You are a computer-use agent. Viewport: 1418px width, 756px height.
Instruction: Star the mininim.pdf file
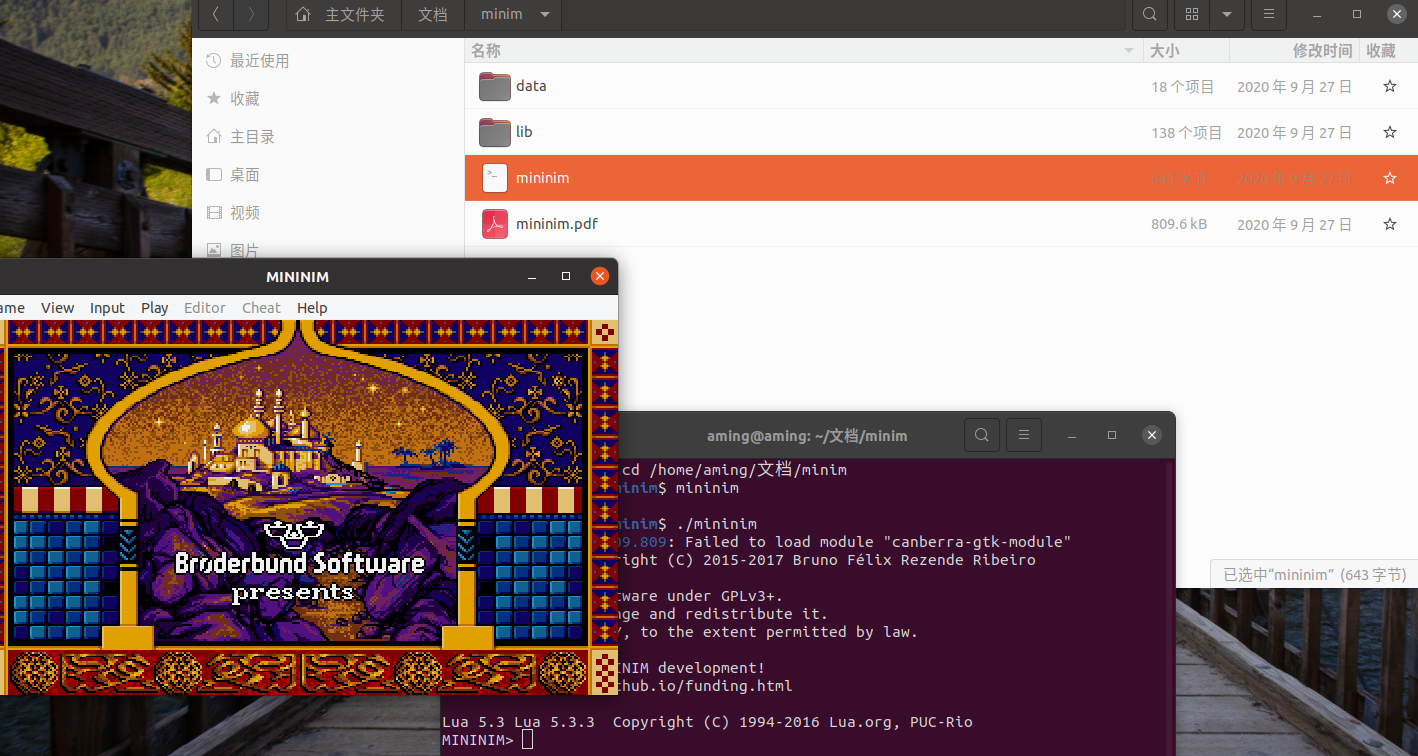tap(1389, 224)
